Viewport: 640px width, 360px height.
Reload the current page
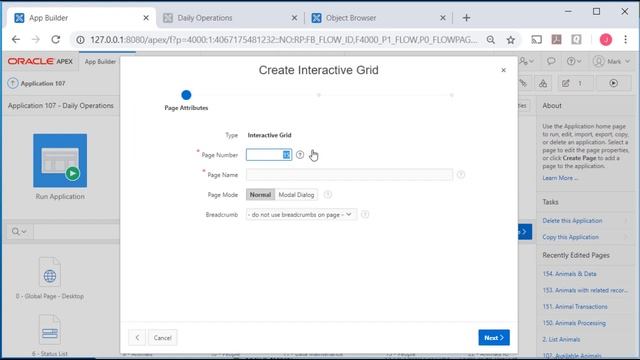point(56,40)
